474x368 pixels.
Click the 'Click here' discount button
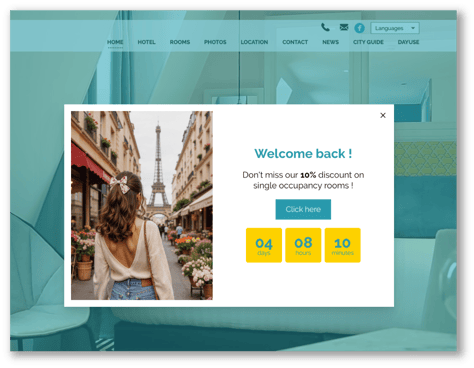(x=303, y=209)
